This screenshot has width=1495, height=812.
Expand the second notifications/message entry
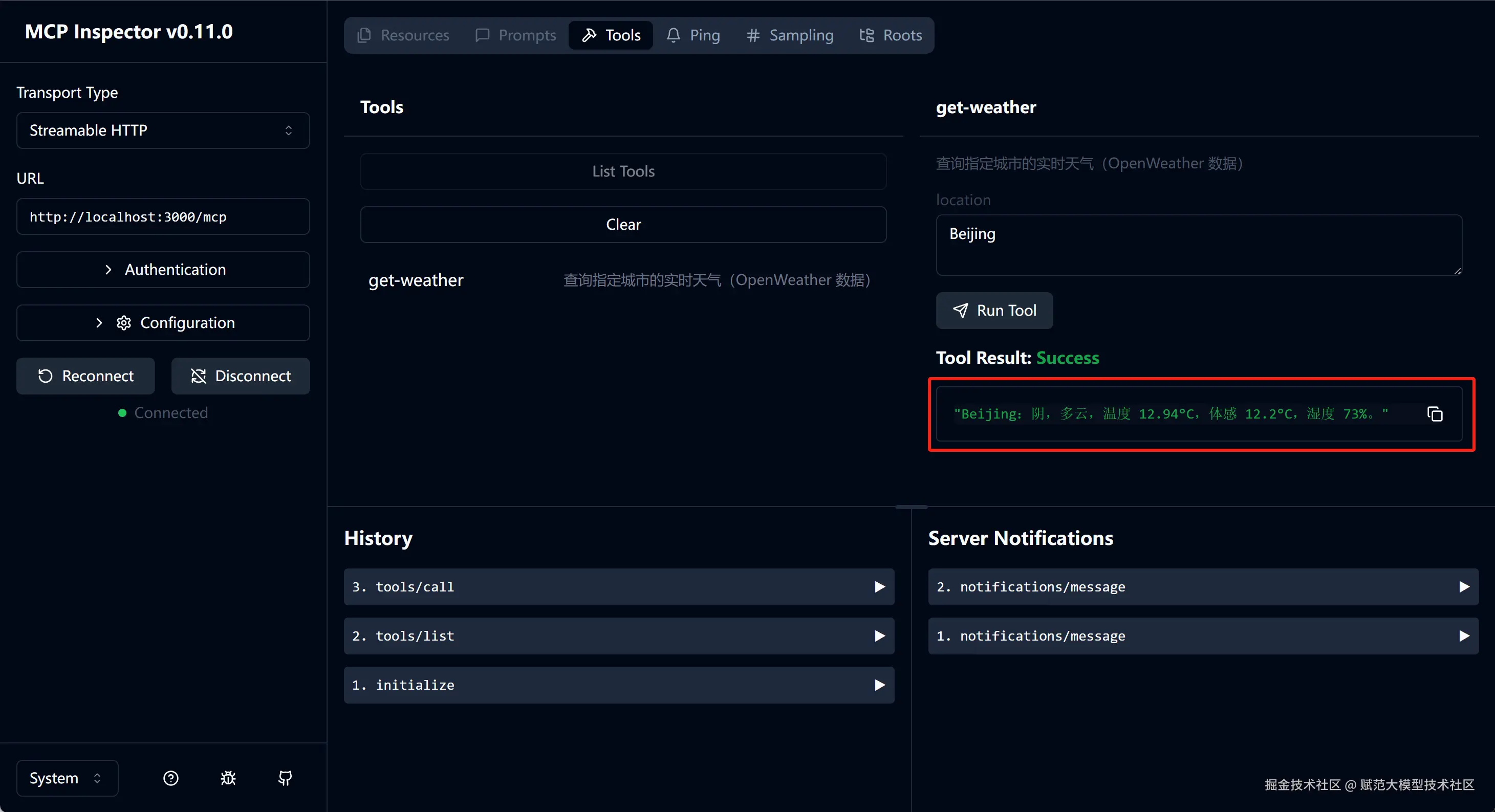[1203, 587]
